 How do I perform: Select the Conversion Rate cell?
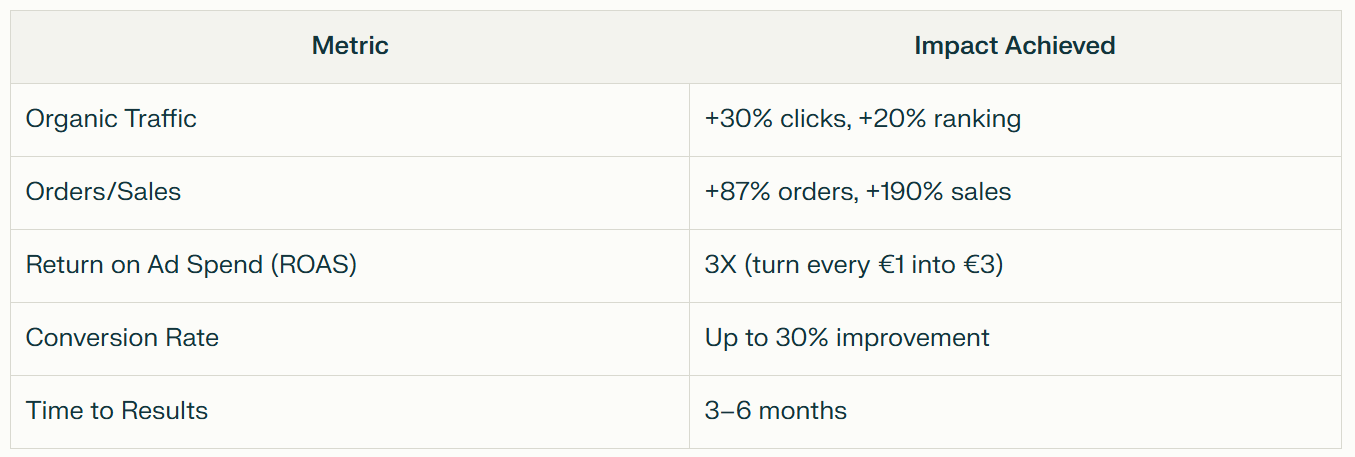(x=350, y=339)
